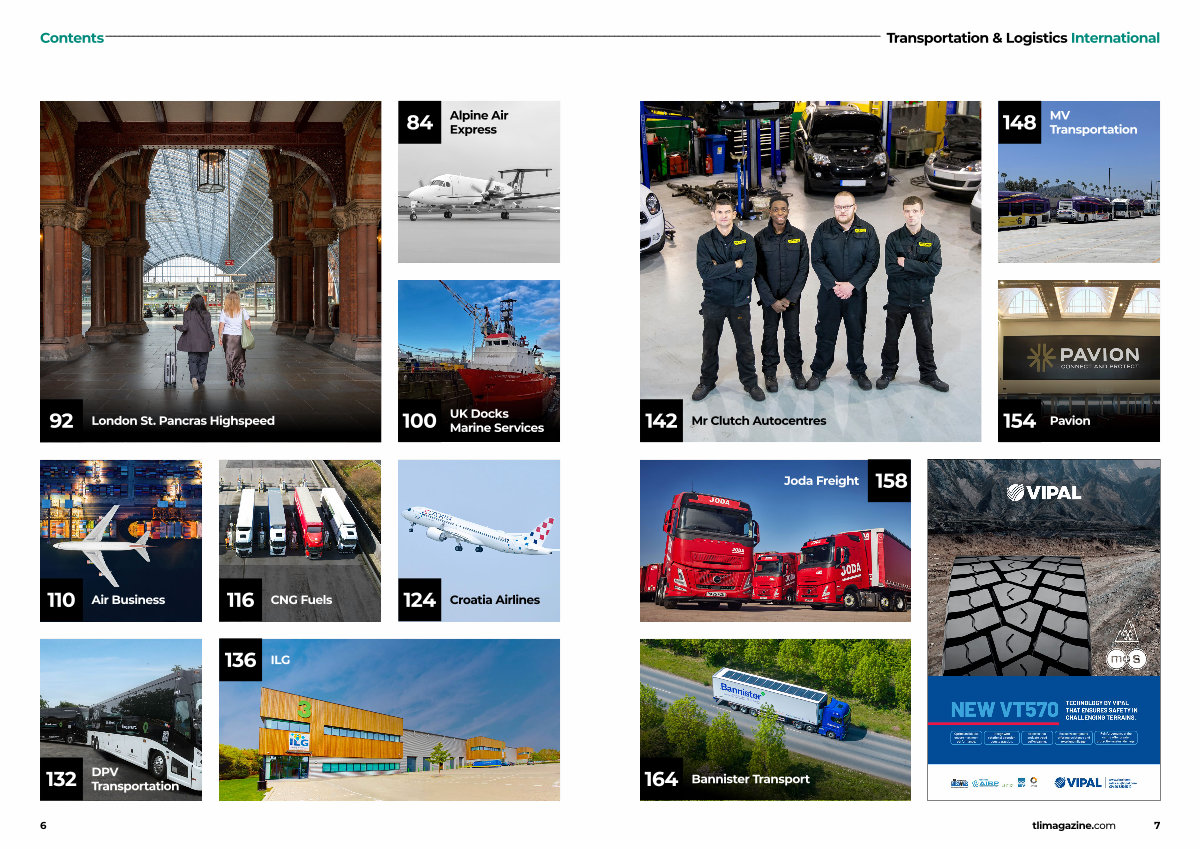Select page number badge 158
The image size is (1200, 849).
click(x=890, y=481)
